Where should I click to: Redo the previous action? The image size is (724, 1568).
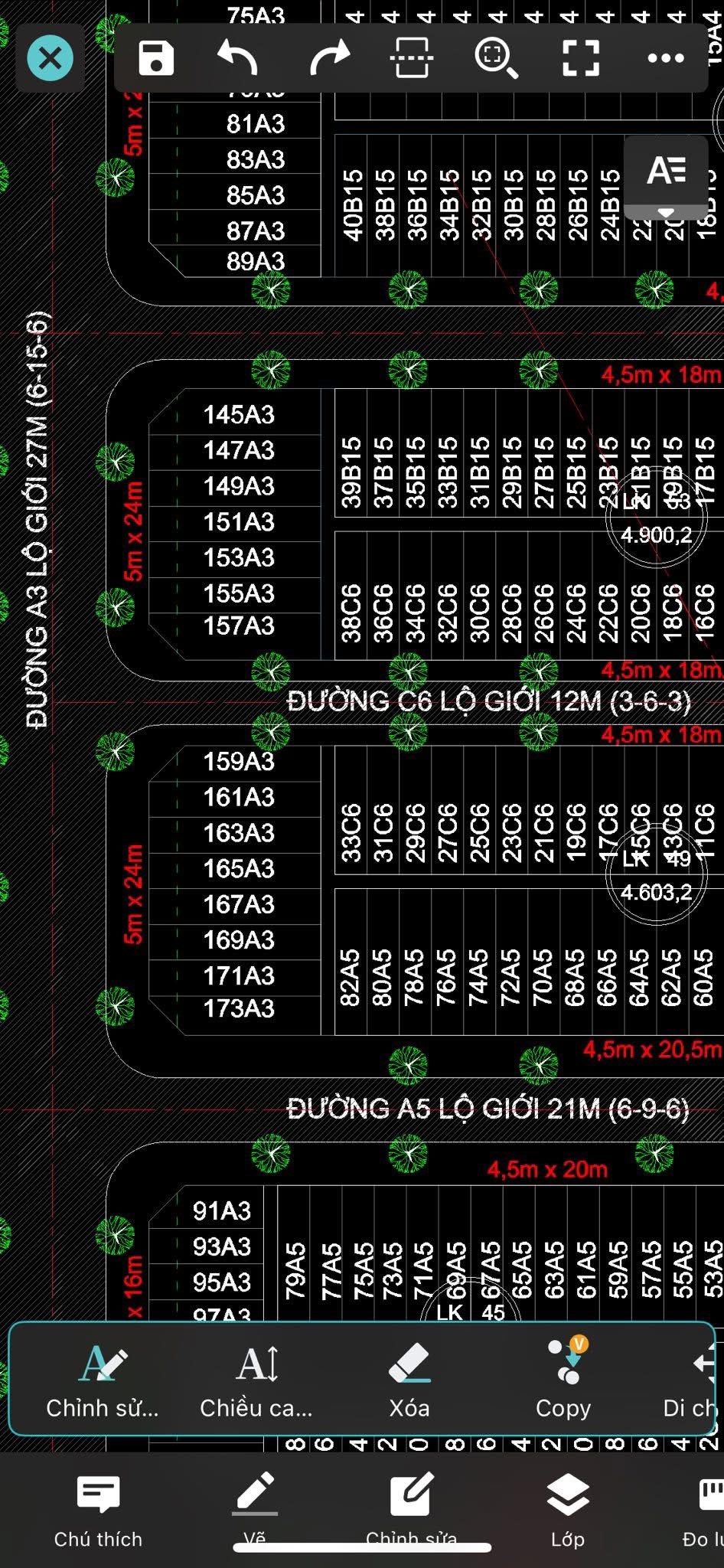point(330,58)
